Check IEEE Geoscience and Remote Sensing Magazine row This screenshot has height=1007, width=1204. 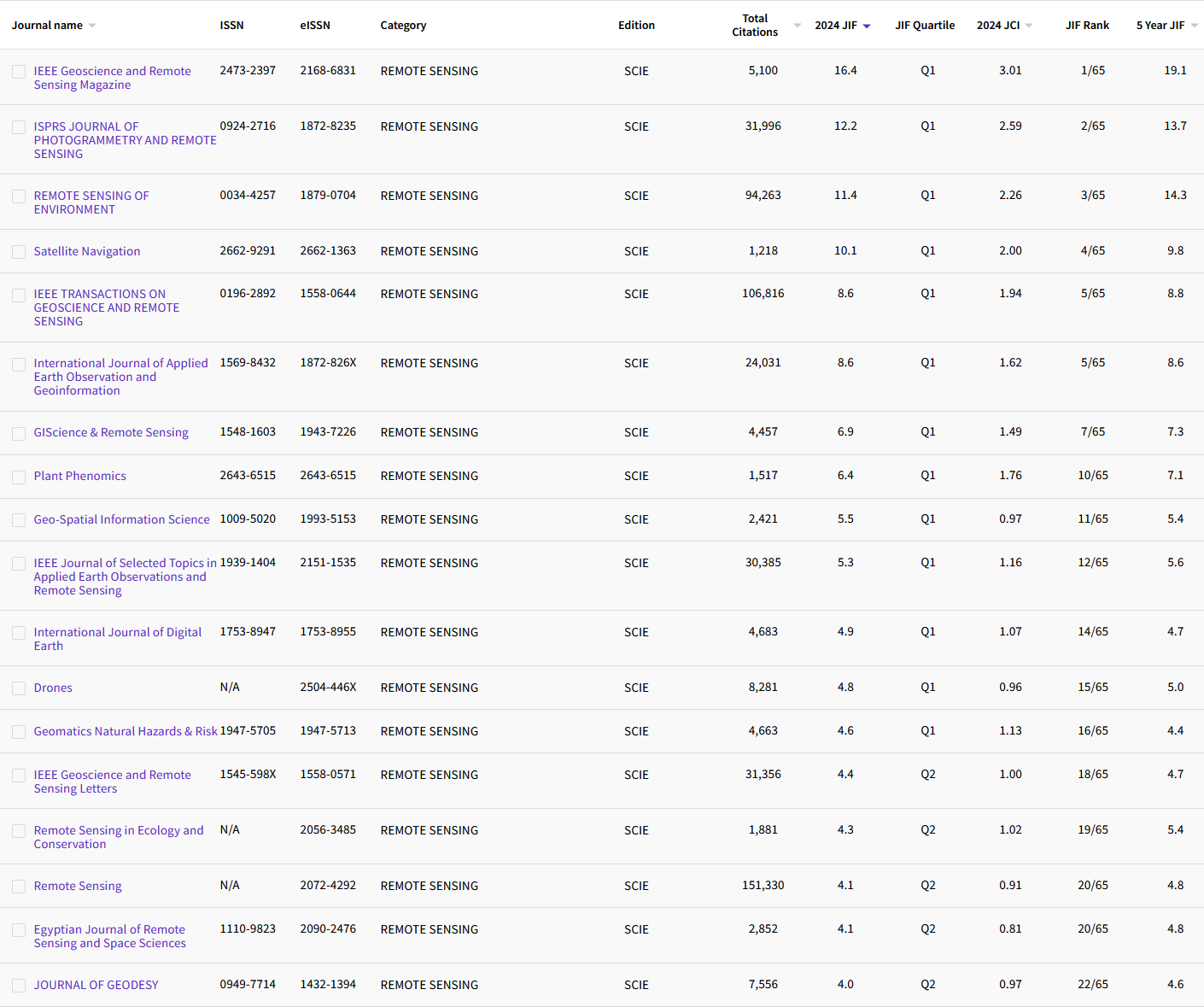click(19, 72)
